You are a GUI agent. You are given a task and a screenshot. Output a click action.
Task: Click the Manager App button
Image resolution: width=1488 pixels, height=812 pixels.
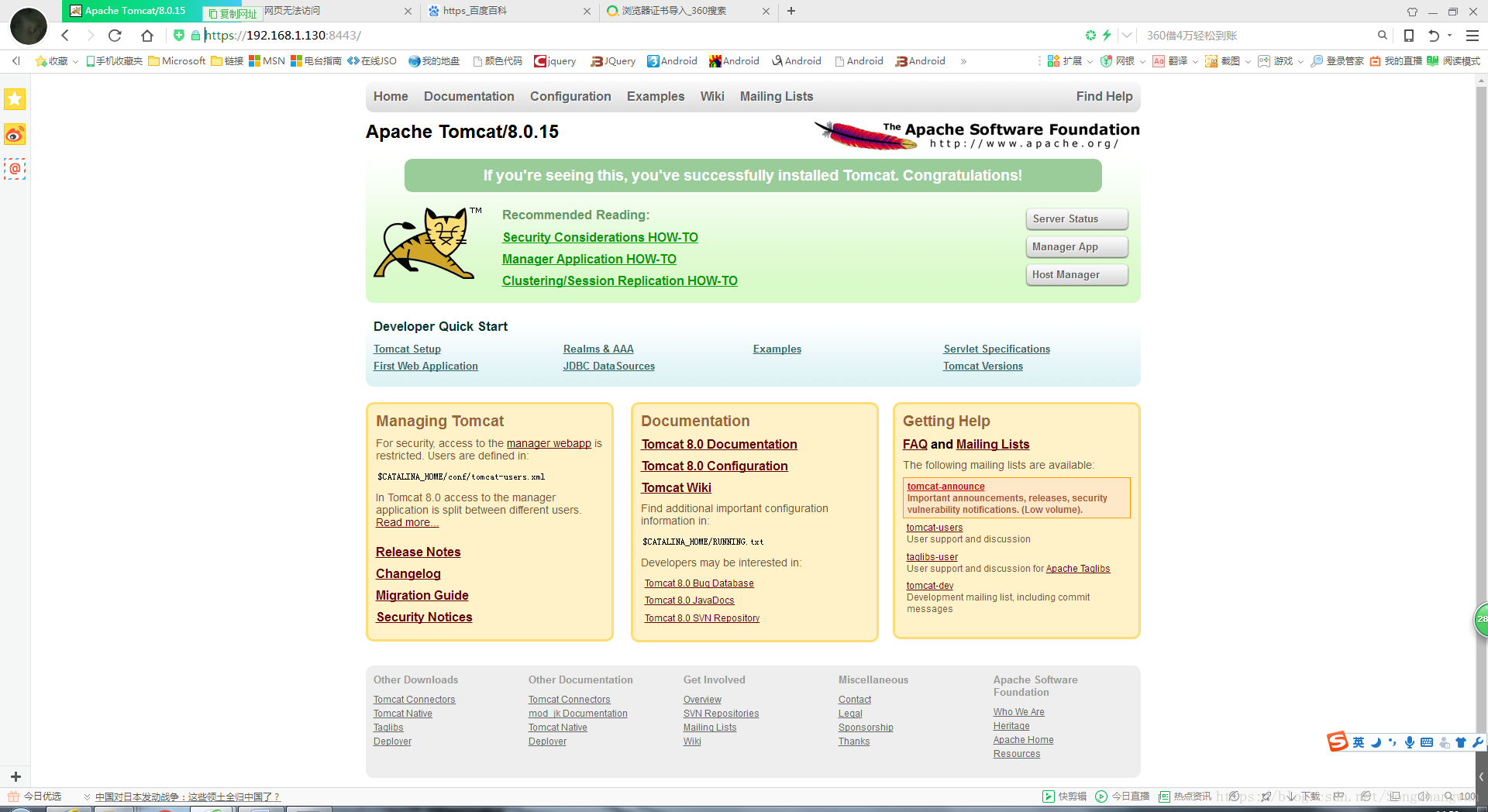[1076, 246]
